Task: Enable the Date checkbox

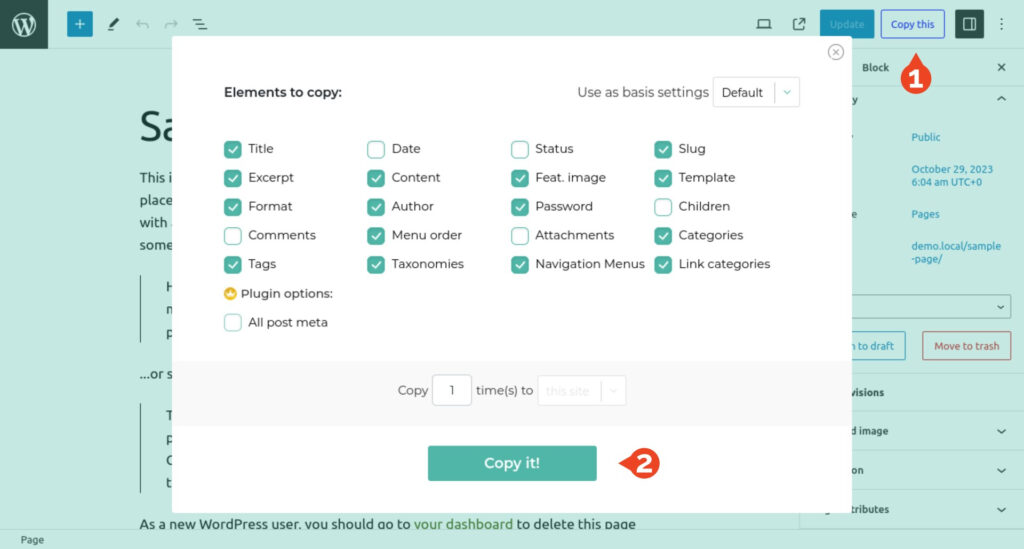Action: [x=376, y=150]
